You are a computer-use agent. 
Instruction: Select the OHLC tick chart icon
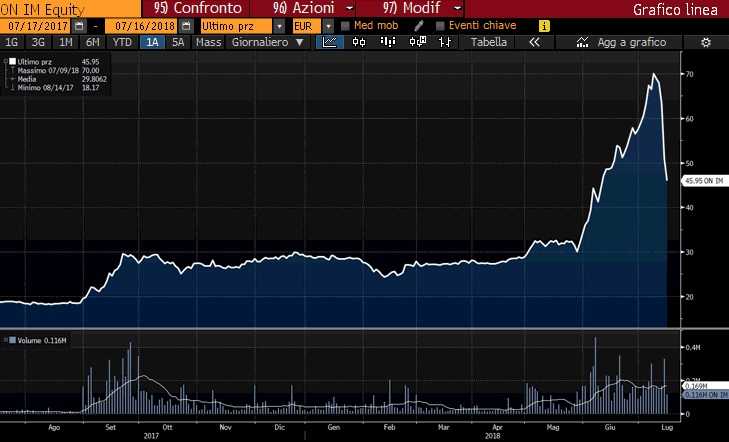(x=445, y=42)
